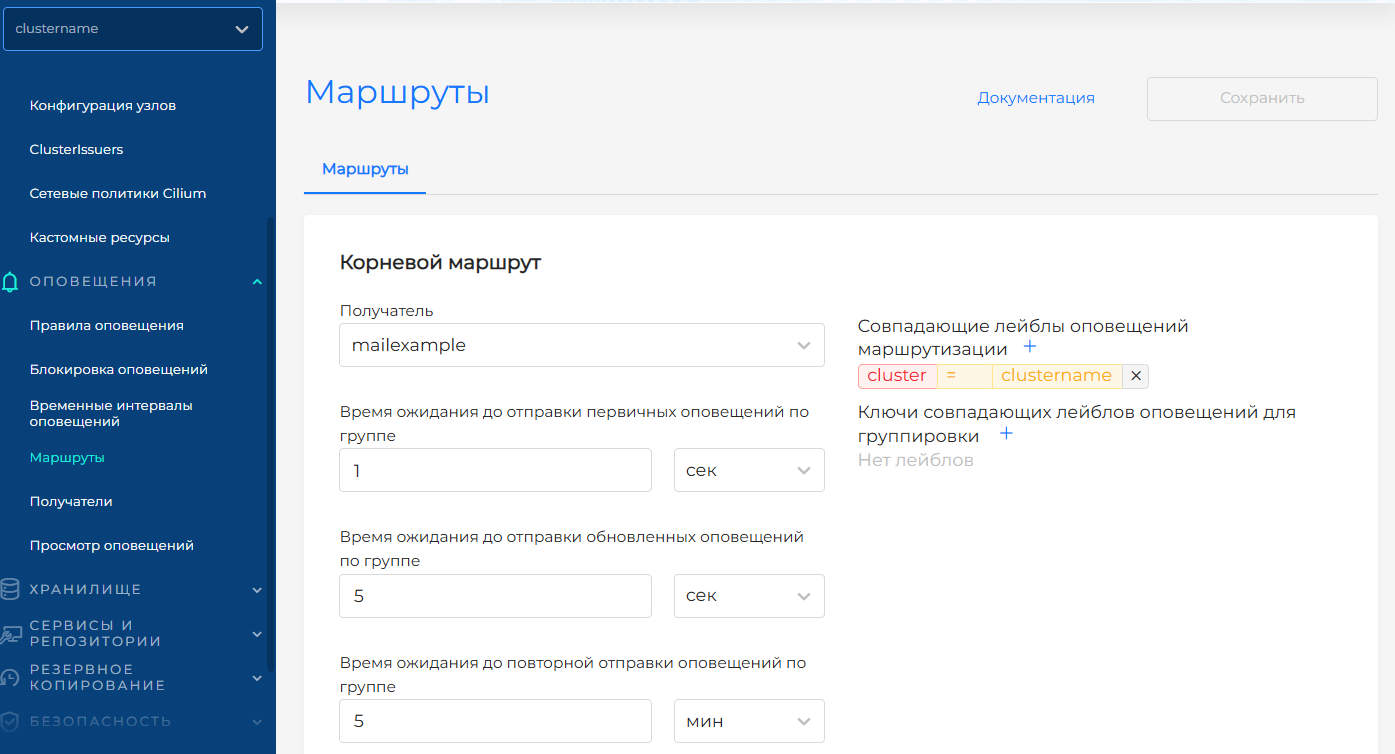Click the shield icon beside Безопасность
The image size is (1395, 754).
(11, 721)
